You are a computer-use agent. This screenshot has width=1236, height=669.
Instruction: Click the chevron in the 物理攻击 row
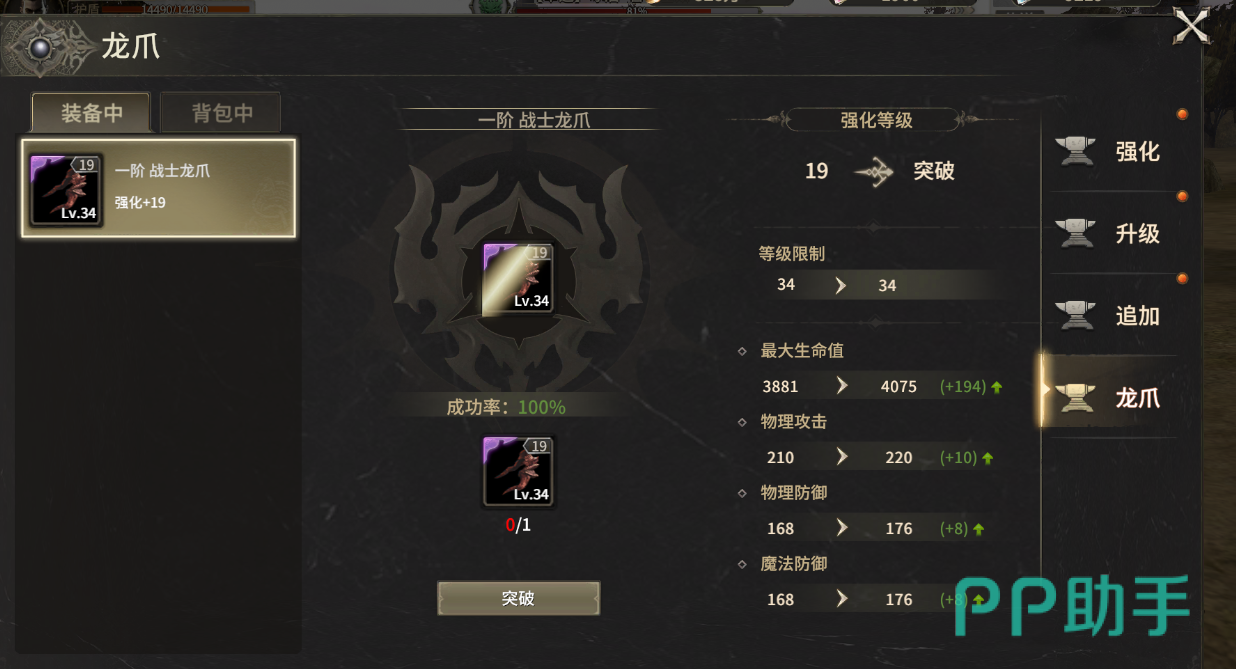841,457
